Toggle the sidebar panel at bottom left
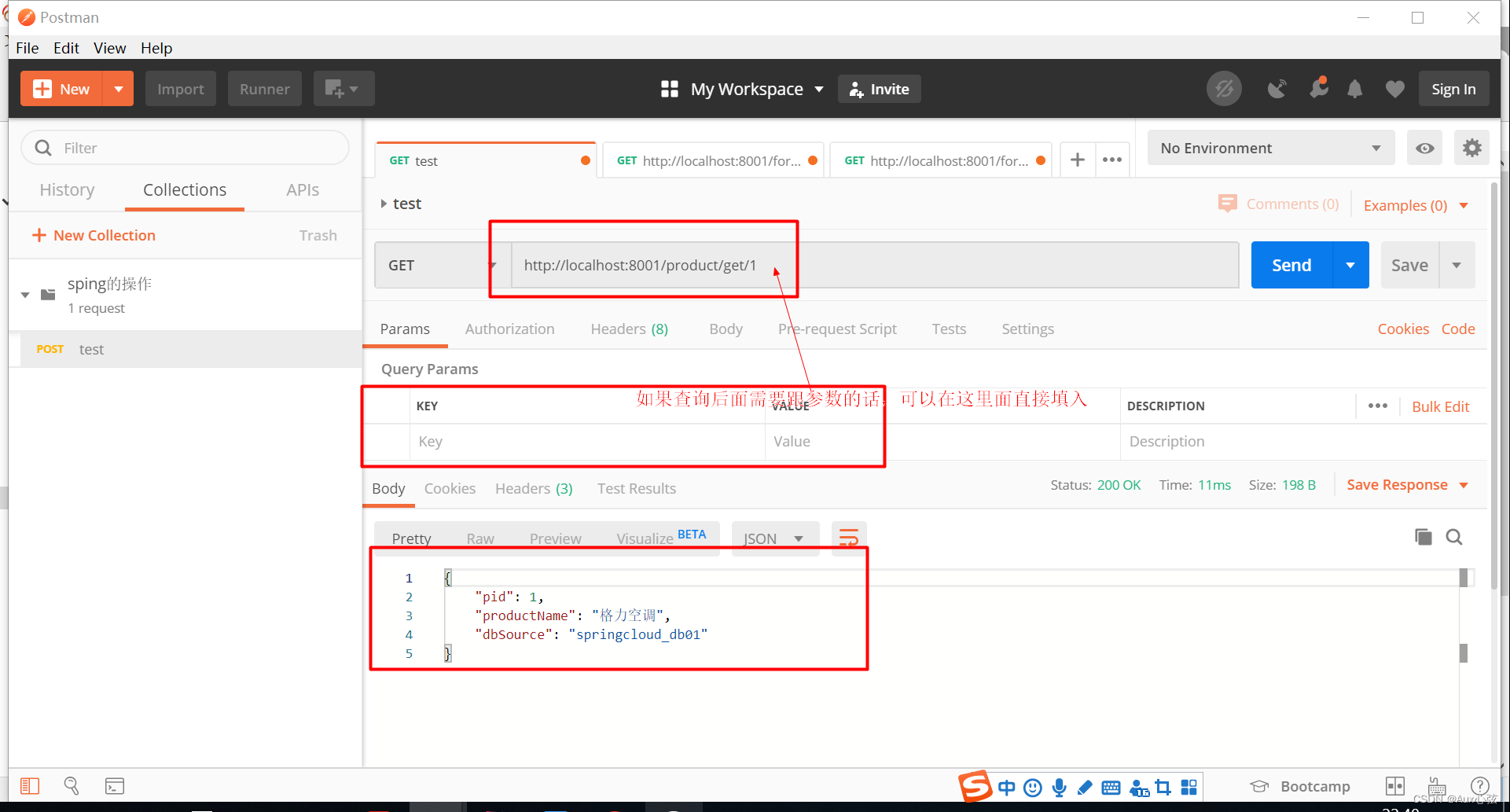The width and height of the screenshot is (1510, 812). click(x=29, y=785)
